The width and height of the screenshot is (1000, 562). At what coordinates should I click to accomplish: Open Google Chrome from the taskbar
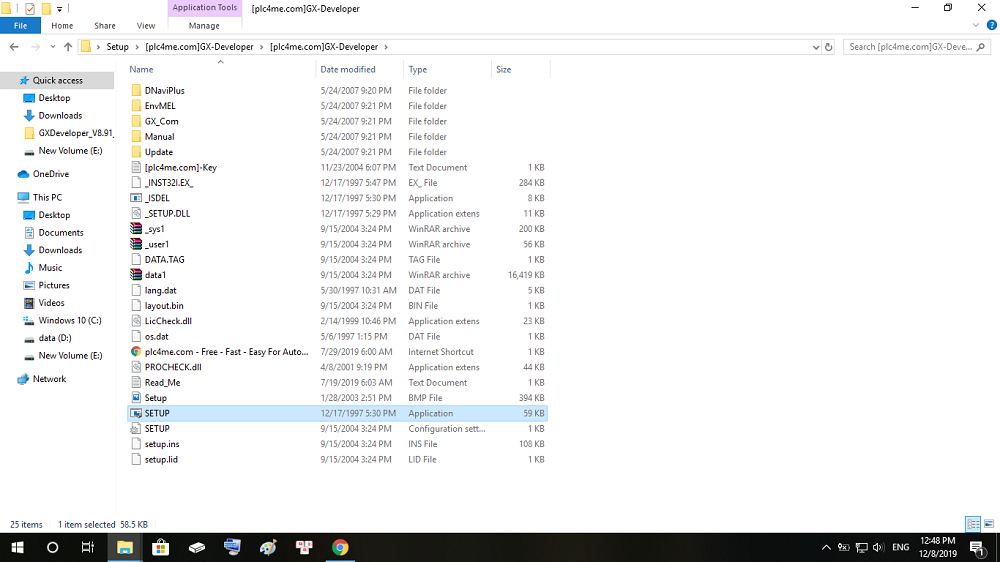(x=340, y=547)
